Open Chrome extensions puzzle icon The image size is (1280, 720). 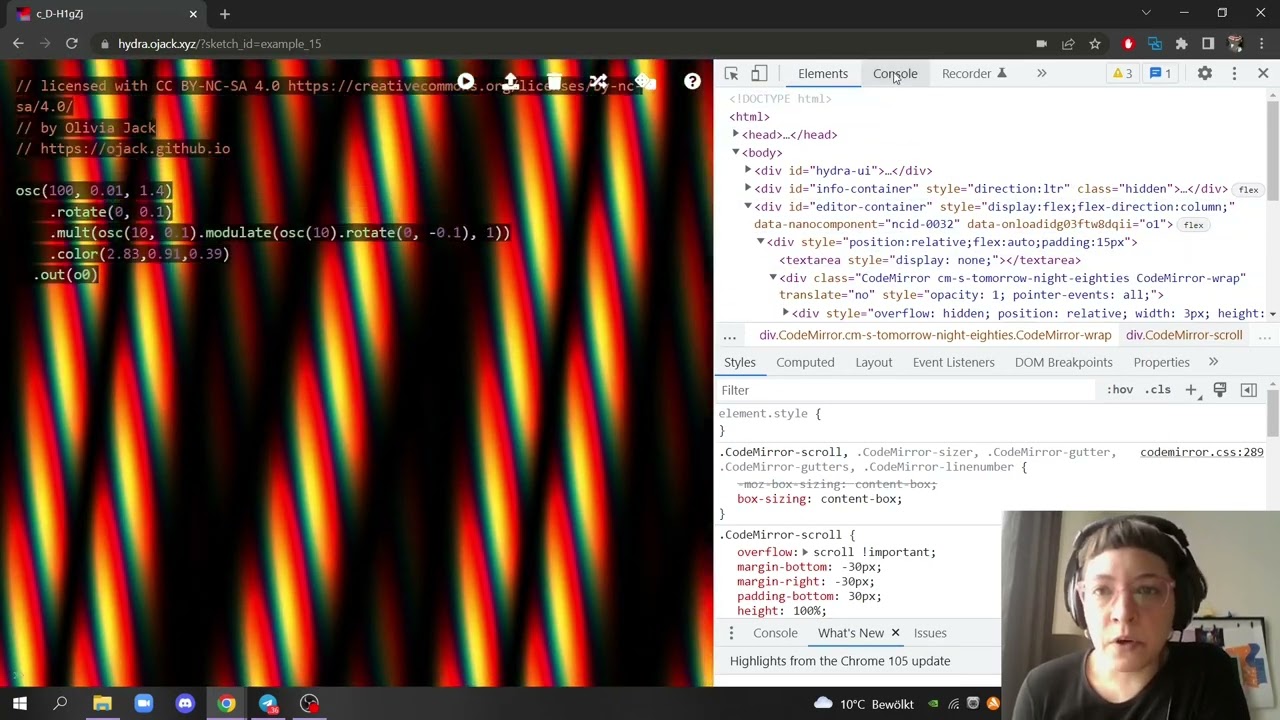(x=1181, y=44)
